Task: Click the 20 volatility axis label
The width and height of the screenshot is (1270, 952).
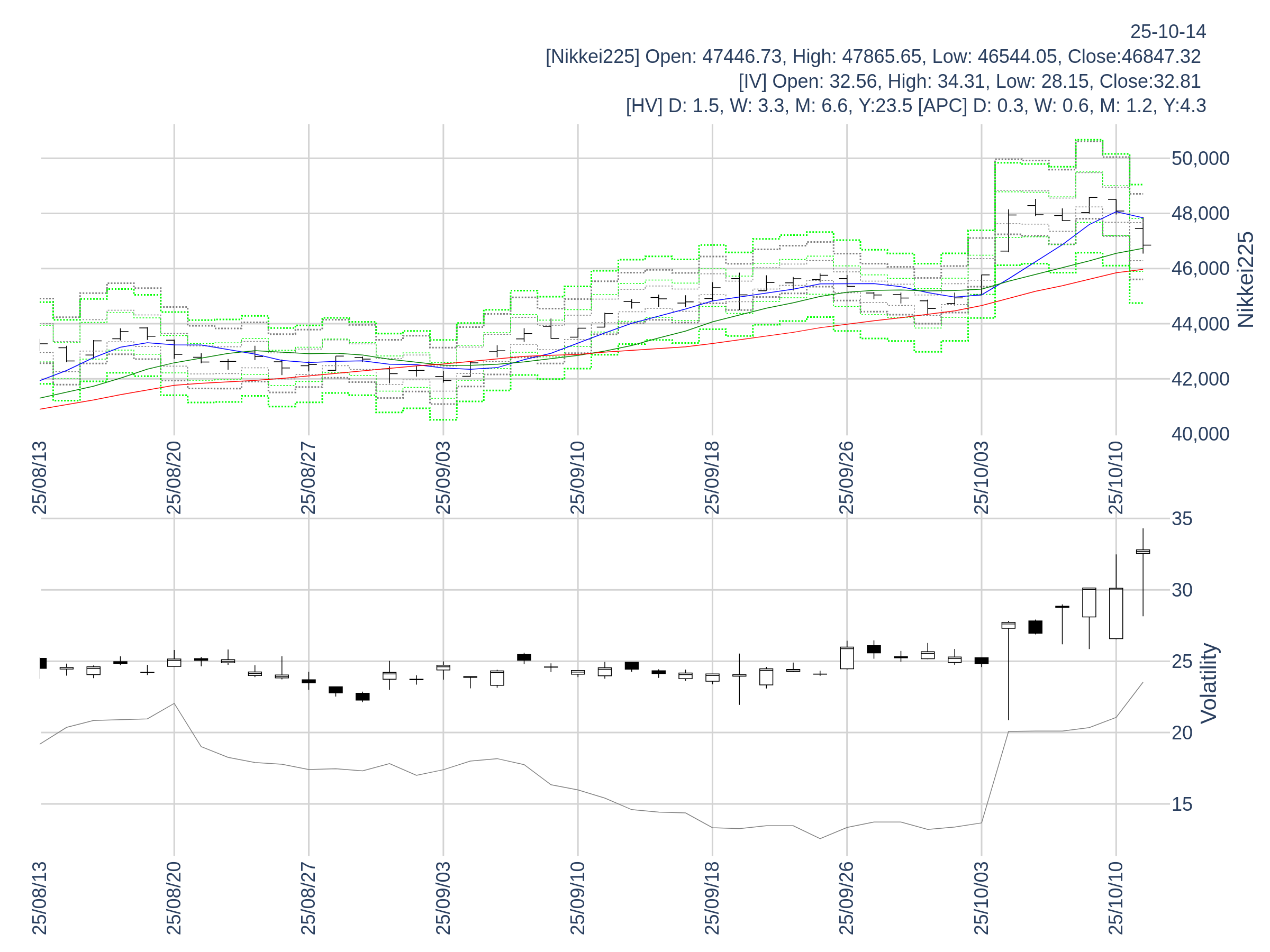Action: pos(1182,734)
